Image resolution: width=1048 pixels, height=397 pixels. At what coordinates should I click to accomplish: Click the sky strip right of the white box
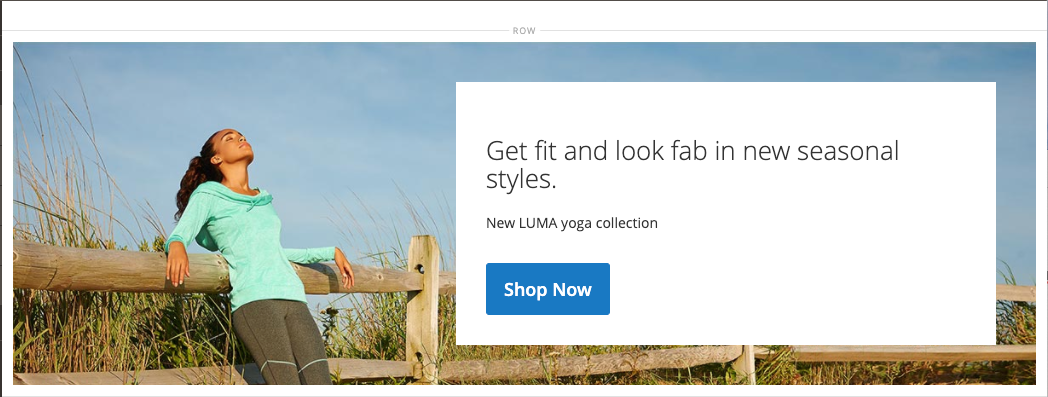pos(1015,167)
